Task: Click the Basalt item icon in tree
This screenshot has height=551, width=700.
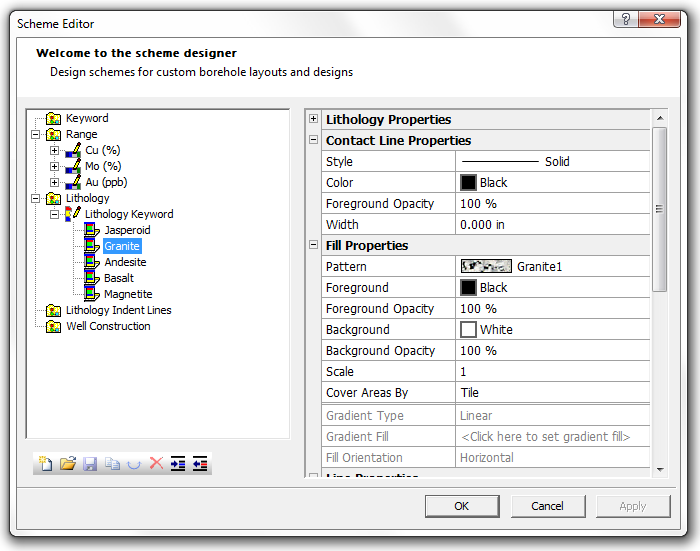Action: pyautogui.click(x=92, y=278)
